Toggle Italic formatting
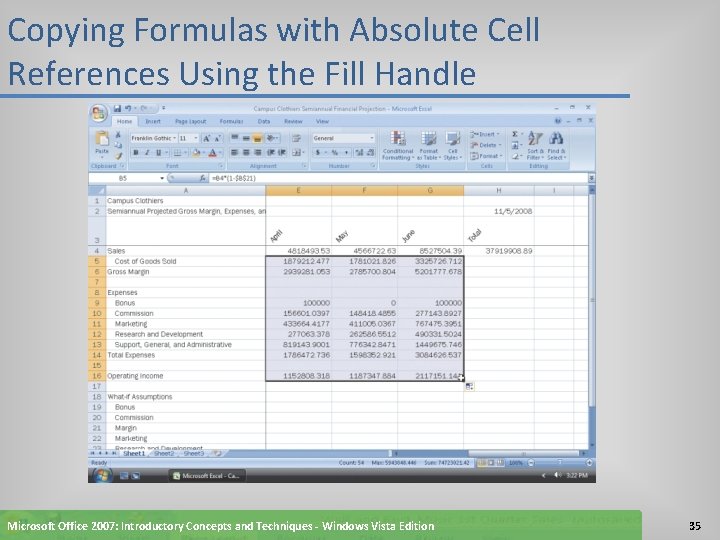Screen dimensions: 720x540 coord(147,153)
